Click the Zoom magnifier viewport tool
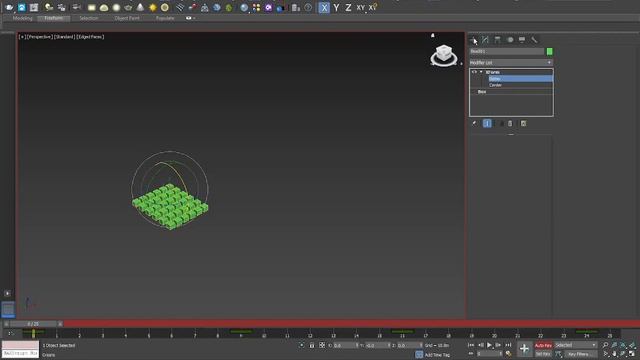Viewport: 640px width, 360px height. tap(605, 345)
